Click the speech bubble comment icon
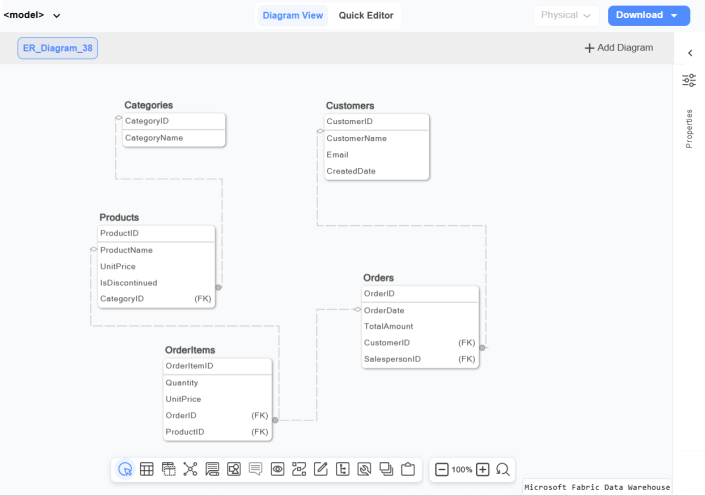The image size is (705, 496). pos(255,469)
